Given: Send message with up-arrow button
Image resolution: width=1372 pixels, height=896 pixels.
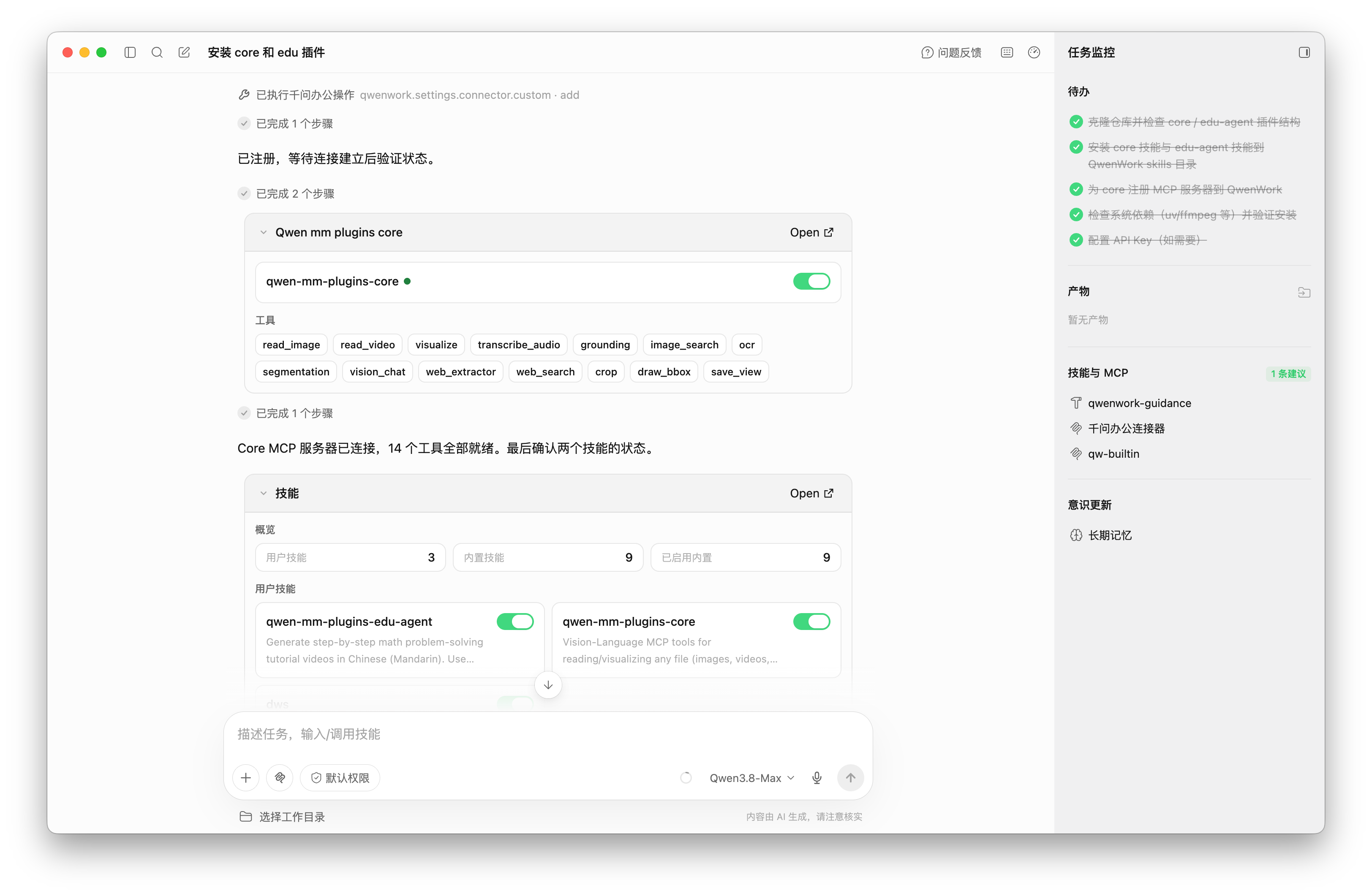Looking at the screenshot, I should click(850, 778).
